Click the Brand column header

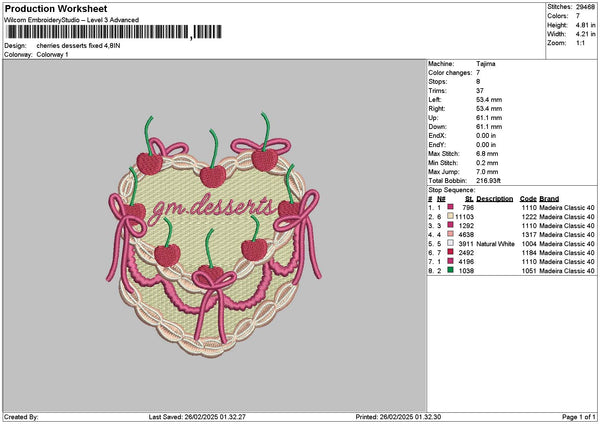[551, 198]
